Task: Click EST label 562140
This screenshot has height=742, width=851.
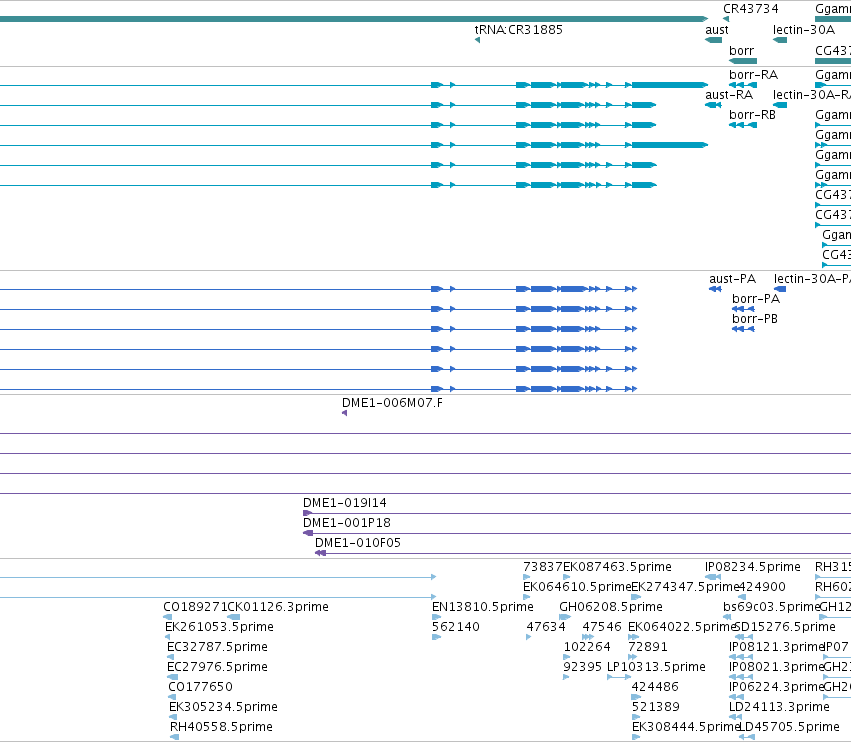Action: coord(456,627)
